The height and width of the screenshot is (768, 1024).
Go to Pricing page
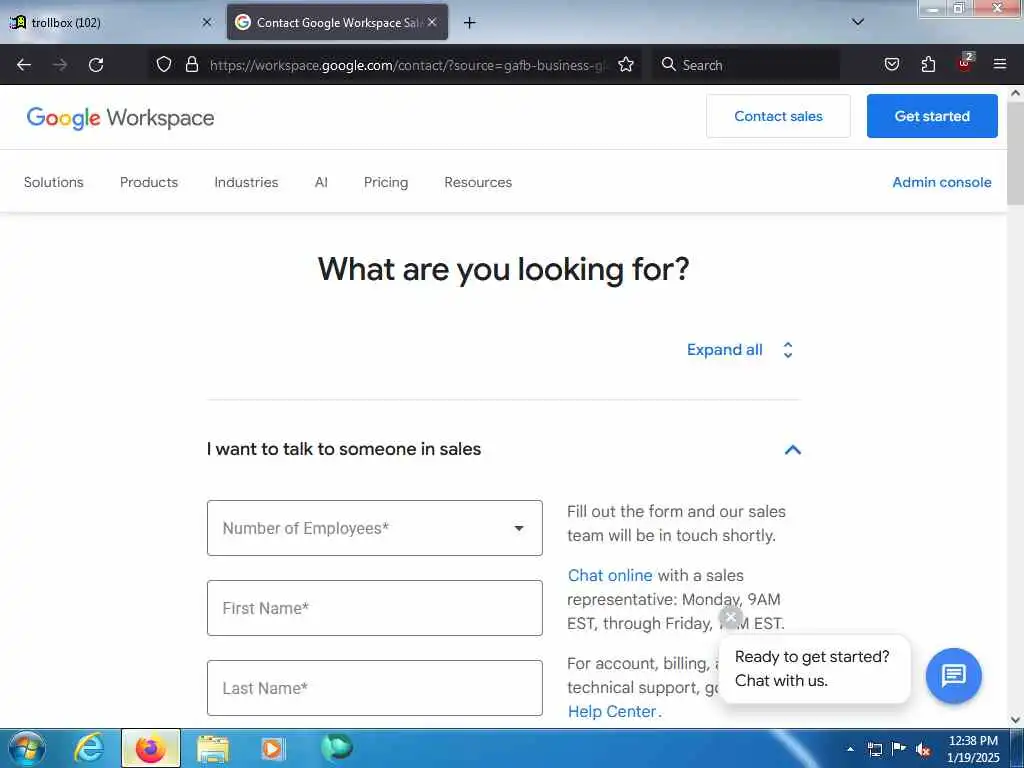386,182
